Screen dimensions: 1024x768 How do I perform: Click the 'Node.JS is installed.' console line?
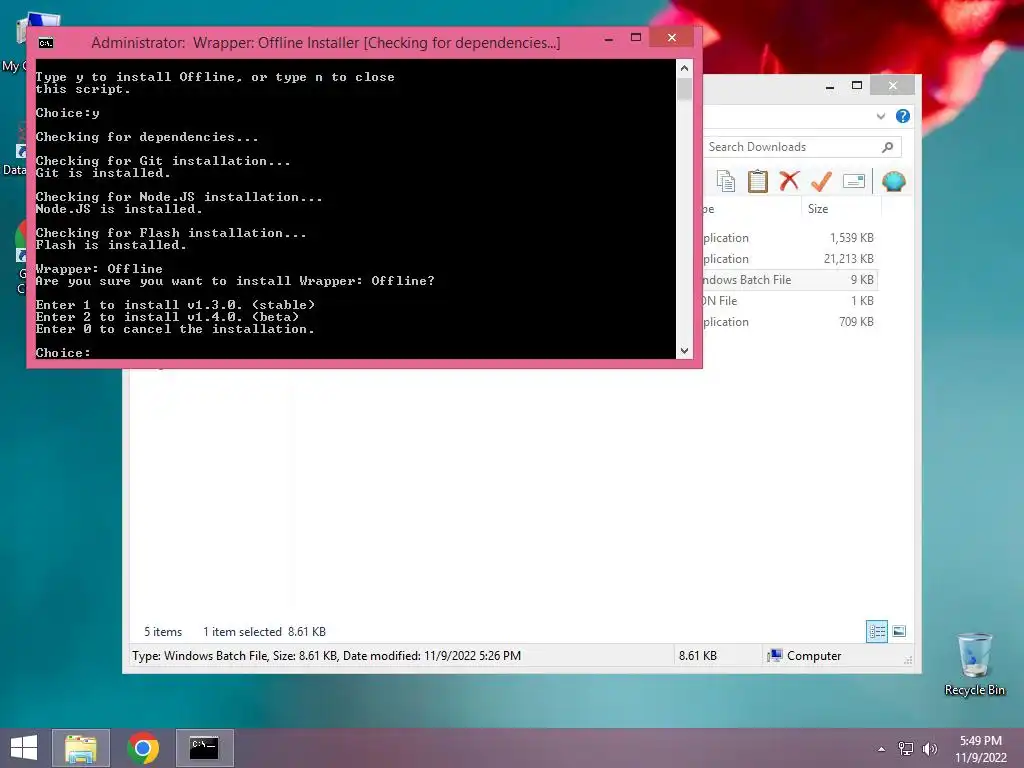pos(119,209)
